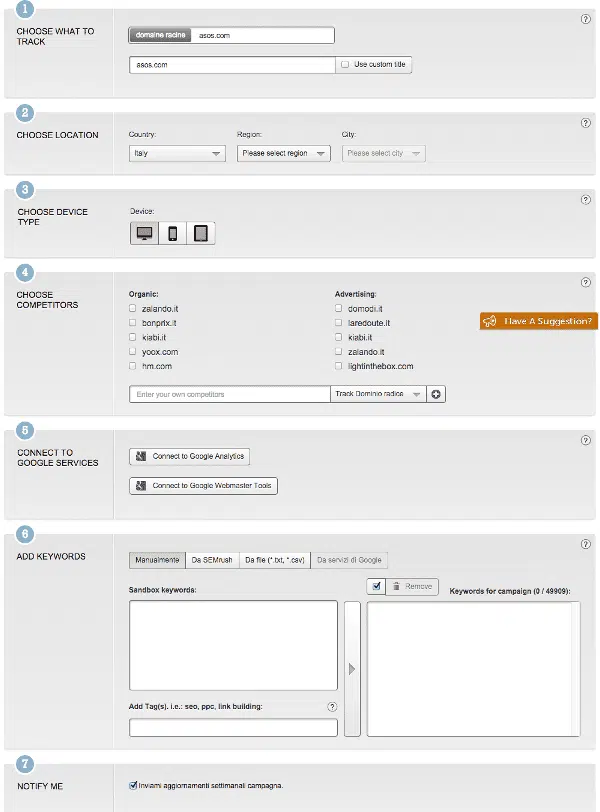This screenshot has width=600, height=812.
Task: Check organic competitor bonprix.it
Action: (x=133, y=323)
